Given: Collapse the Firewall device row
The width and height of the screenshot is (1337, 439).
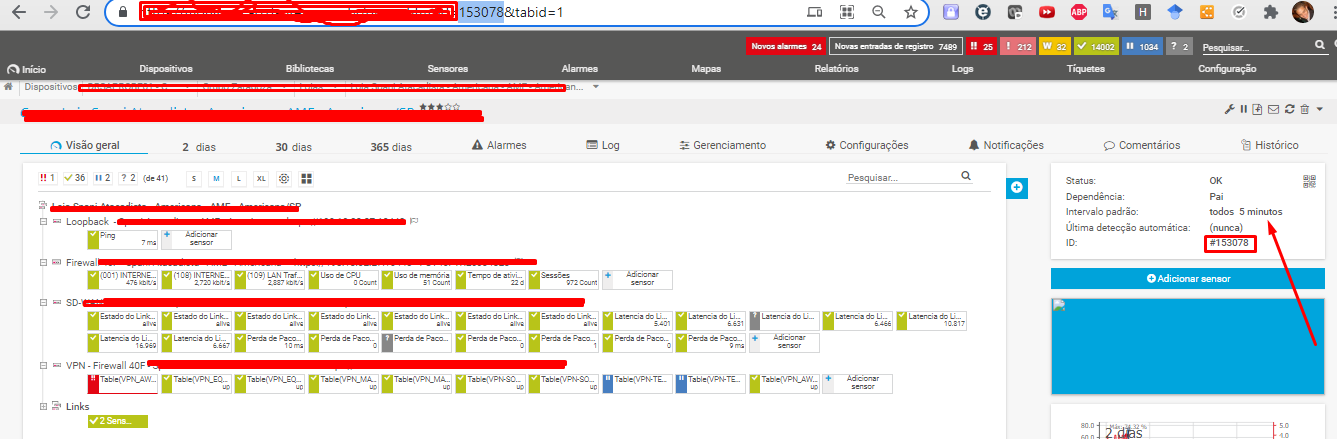Looking at the screenshot, I should tap(43, 262).
